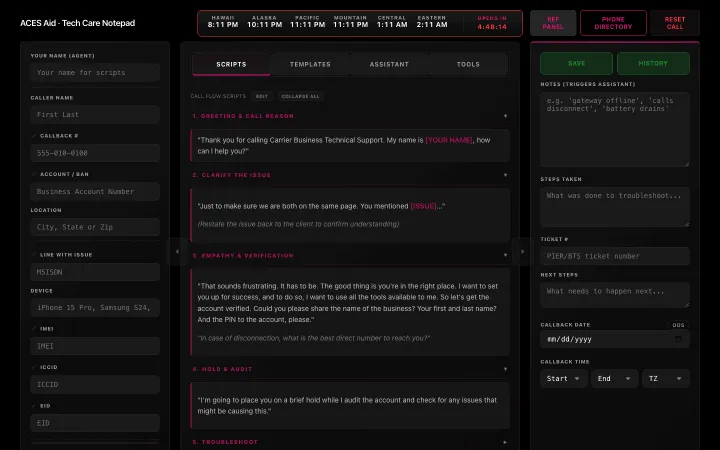Click the Reset Call button

point(675,23)
